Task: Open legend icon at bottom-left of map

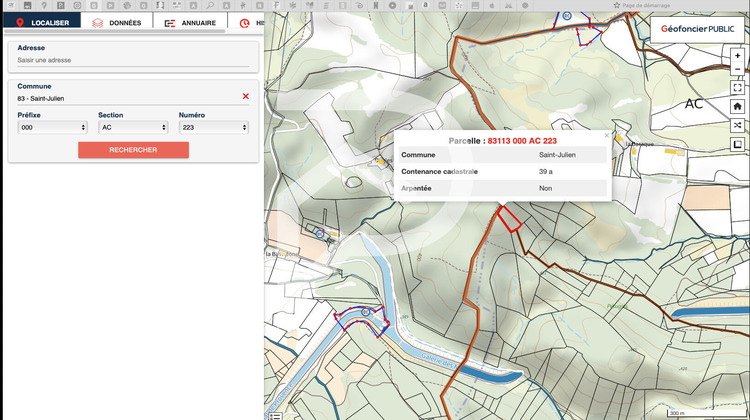Action: (273, 414)
